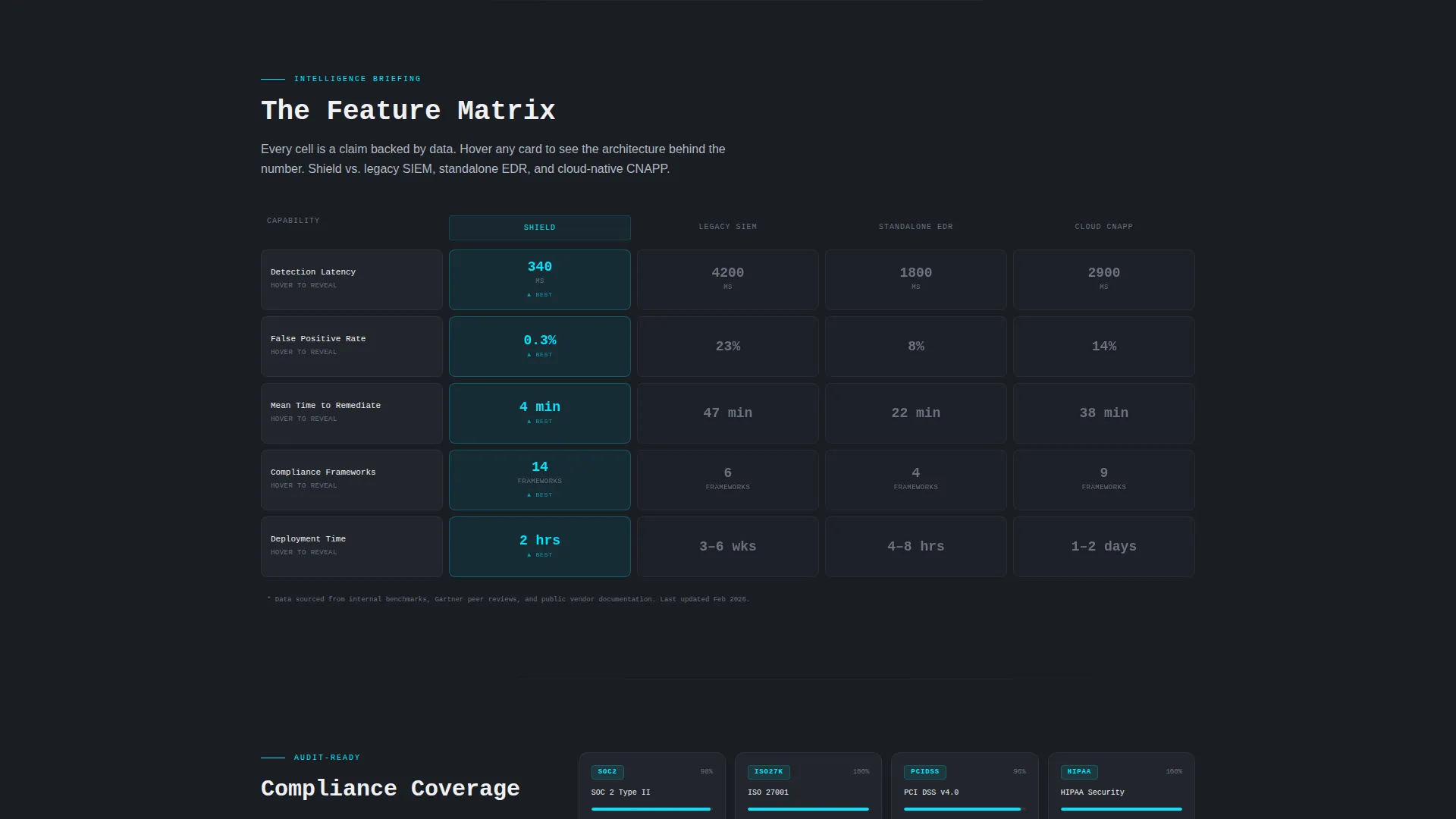Viewport: 1456px width, 819px height.
Task: Click the Legacy SIEM 47 min cell
Action: 728,413
